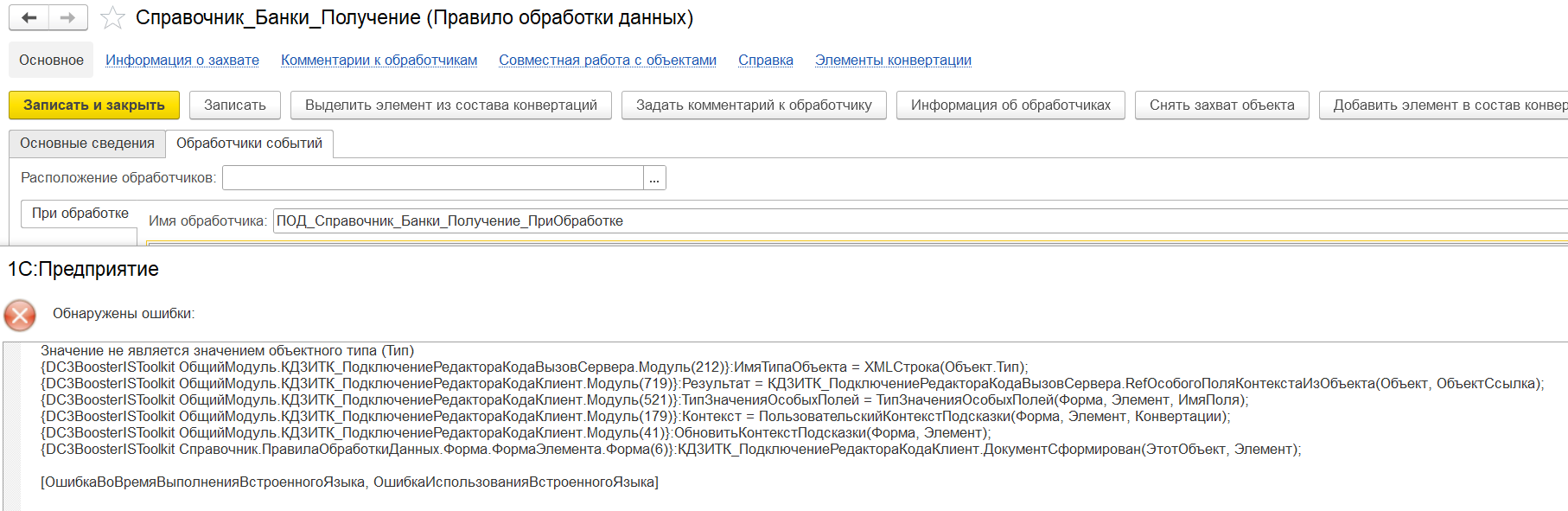The width and height of the screenshot is (1568, 511).
Task: Click Выделить элемент из состава конвертаций
Action: point(451,105)
